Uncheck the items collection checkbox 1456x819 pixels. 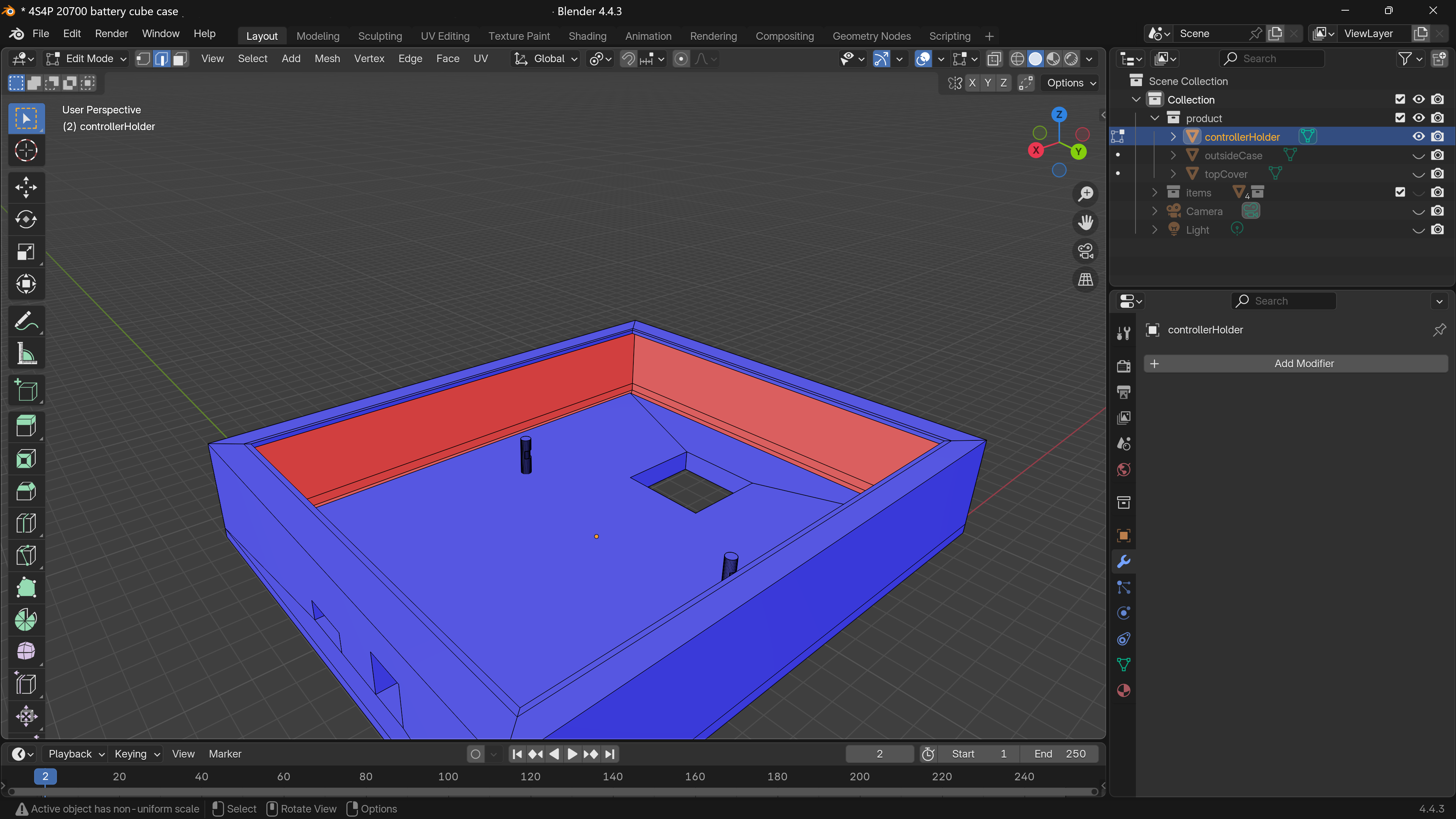(x=1399, y=192)
